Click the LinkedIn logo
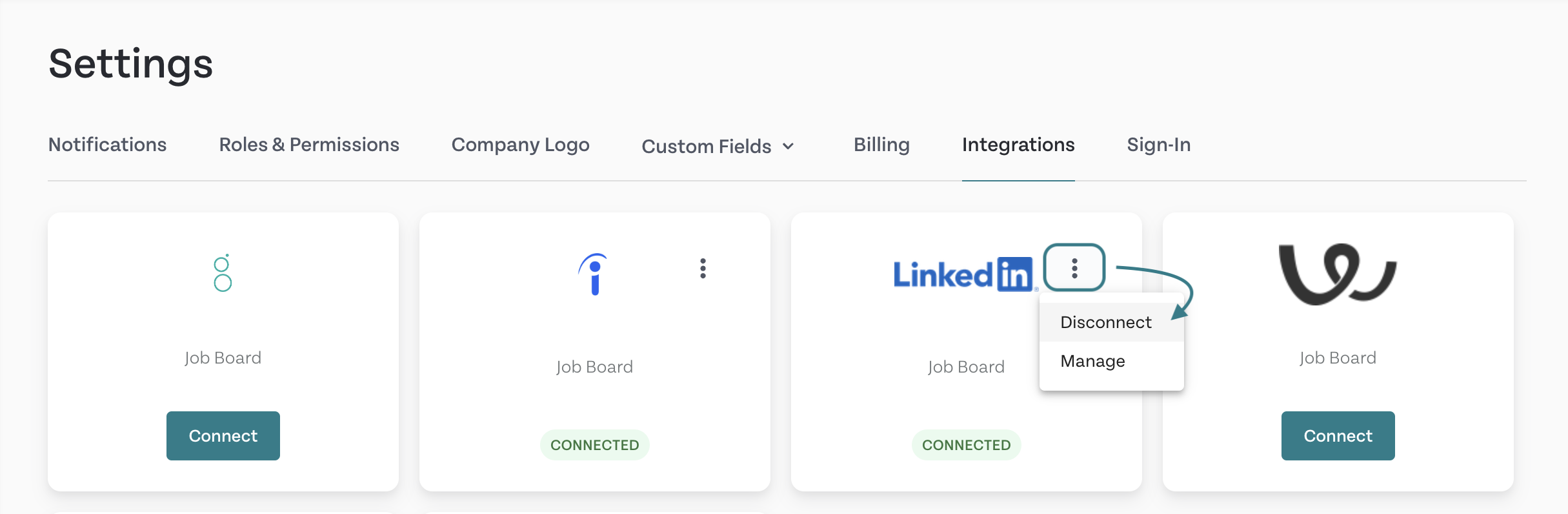Image resolution: width=1568 pixels, height=514 pixels. point(963,274)
